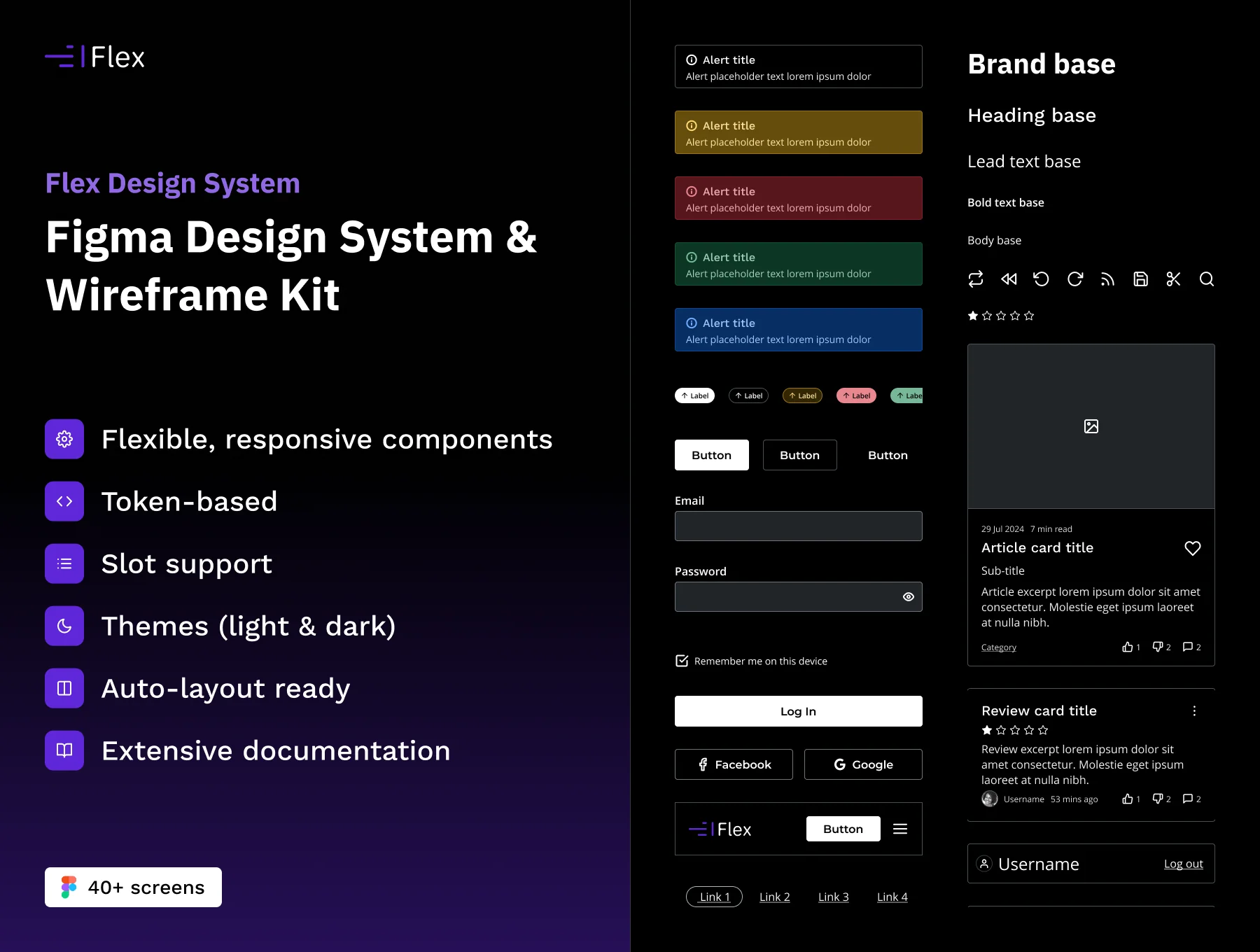Click thumbs-down icon in Article card
The image size is (1260, 952).
[1158, 647]
